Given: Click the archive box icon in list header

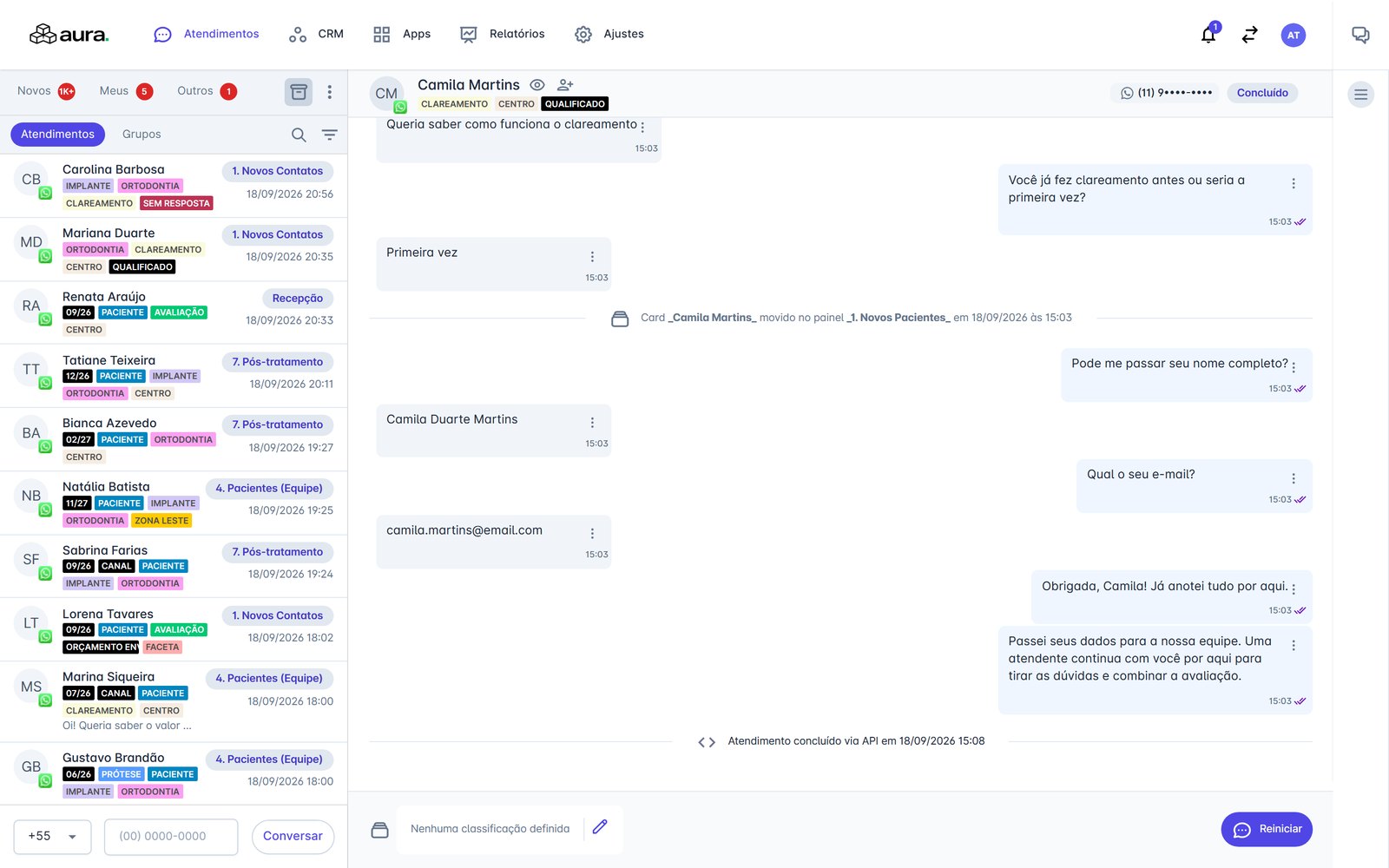Looking at the screenshot, I should pos(299,92).
